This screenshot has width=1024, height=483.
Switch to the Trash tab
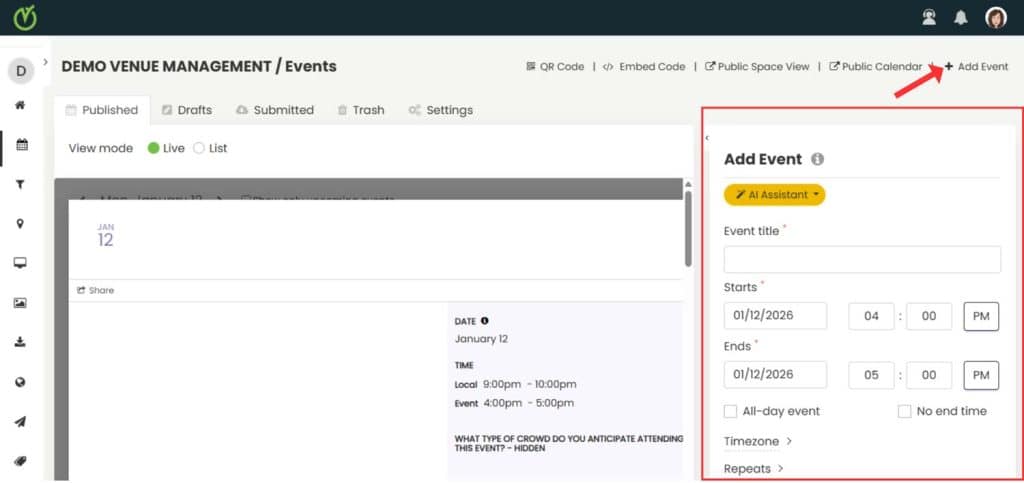(361, 110)
